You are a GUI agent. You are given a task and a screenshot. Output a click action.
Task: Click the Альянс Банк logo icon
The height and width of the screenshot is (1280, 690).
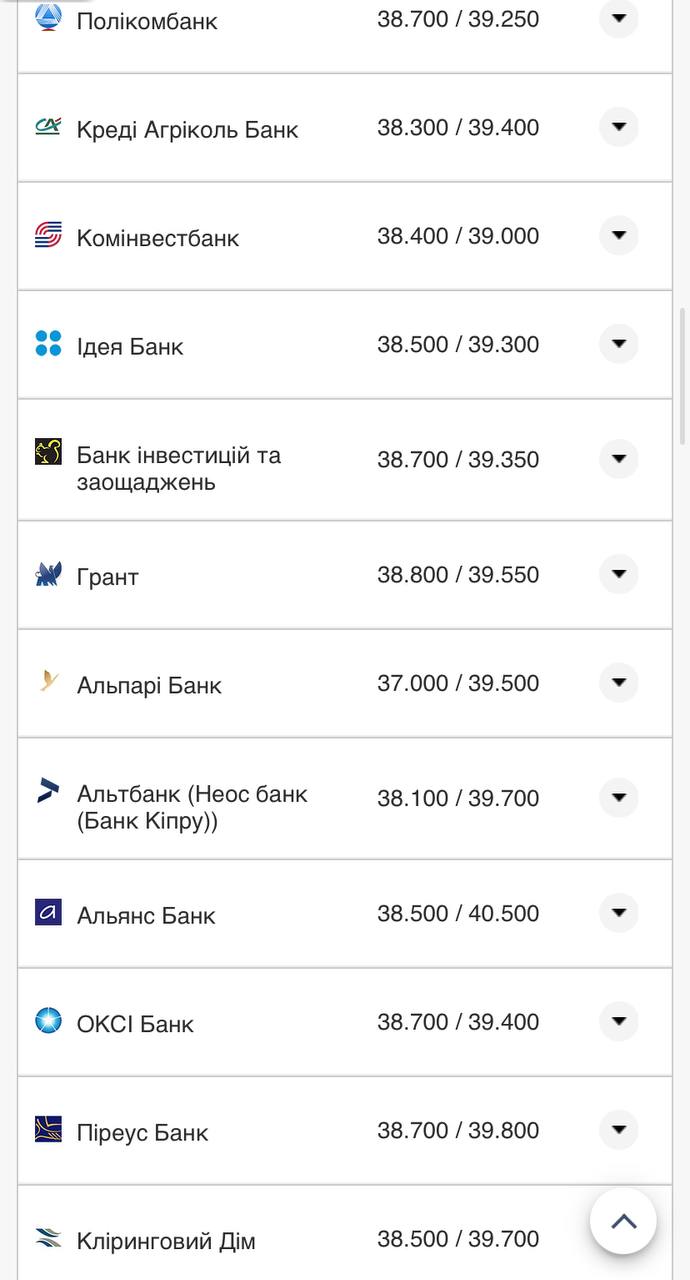point(48,912)
